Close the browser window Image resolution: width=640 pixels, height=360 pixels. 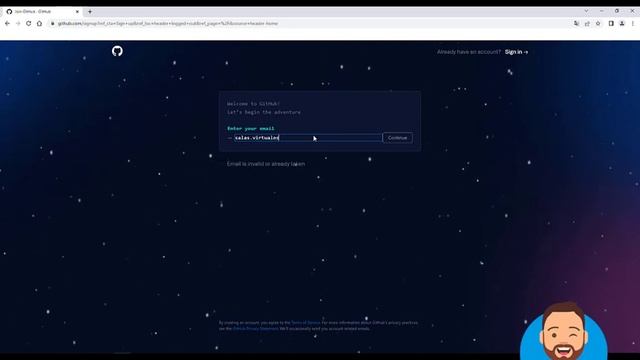pyautogui.click(x=632, y=11)
